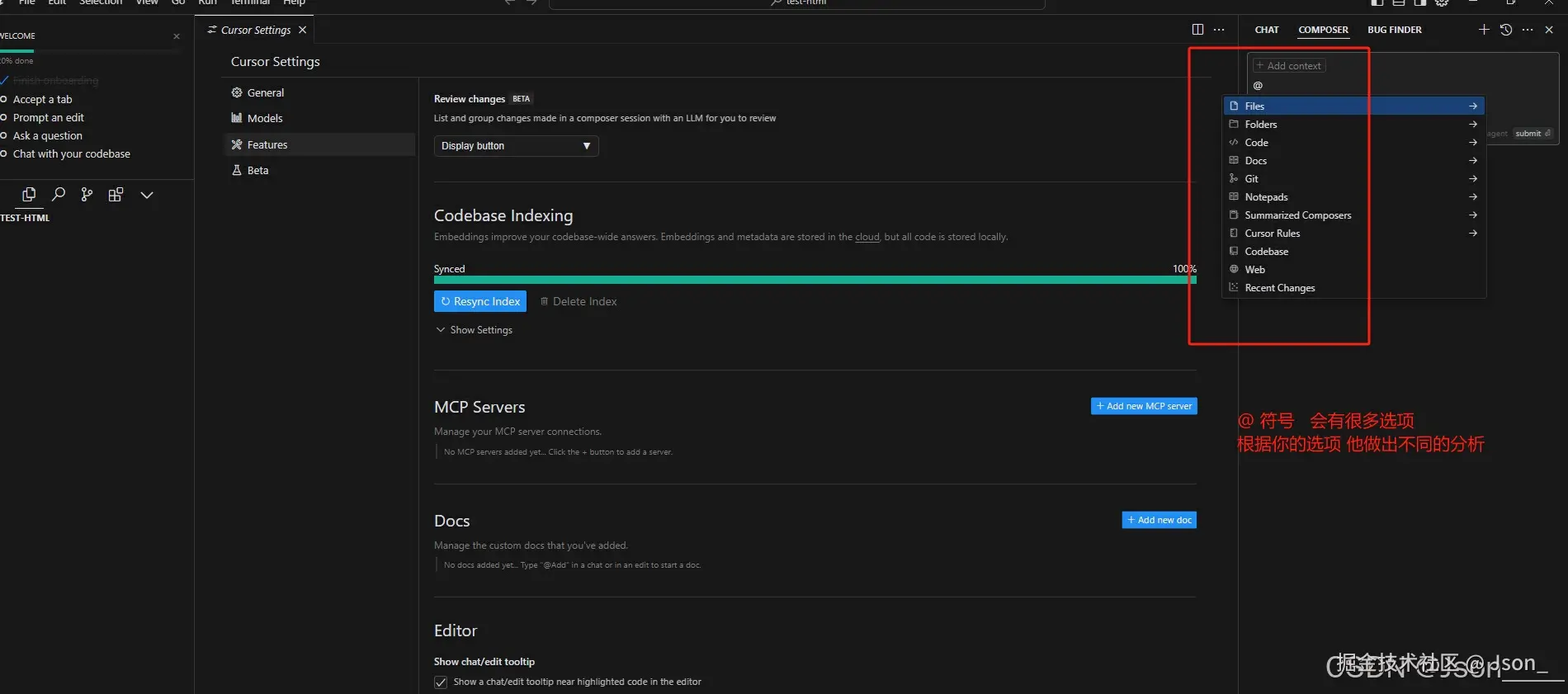This screenshot has width=1568, height=694.
Task: Click Add new doc button
Action: click(x=1159, y=520)
